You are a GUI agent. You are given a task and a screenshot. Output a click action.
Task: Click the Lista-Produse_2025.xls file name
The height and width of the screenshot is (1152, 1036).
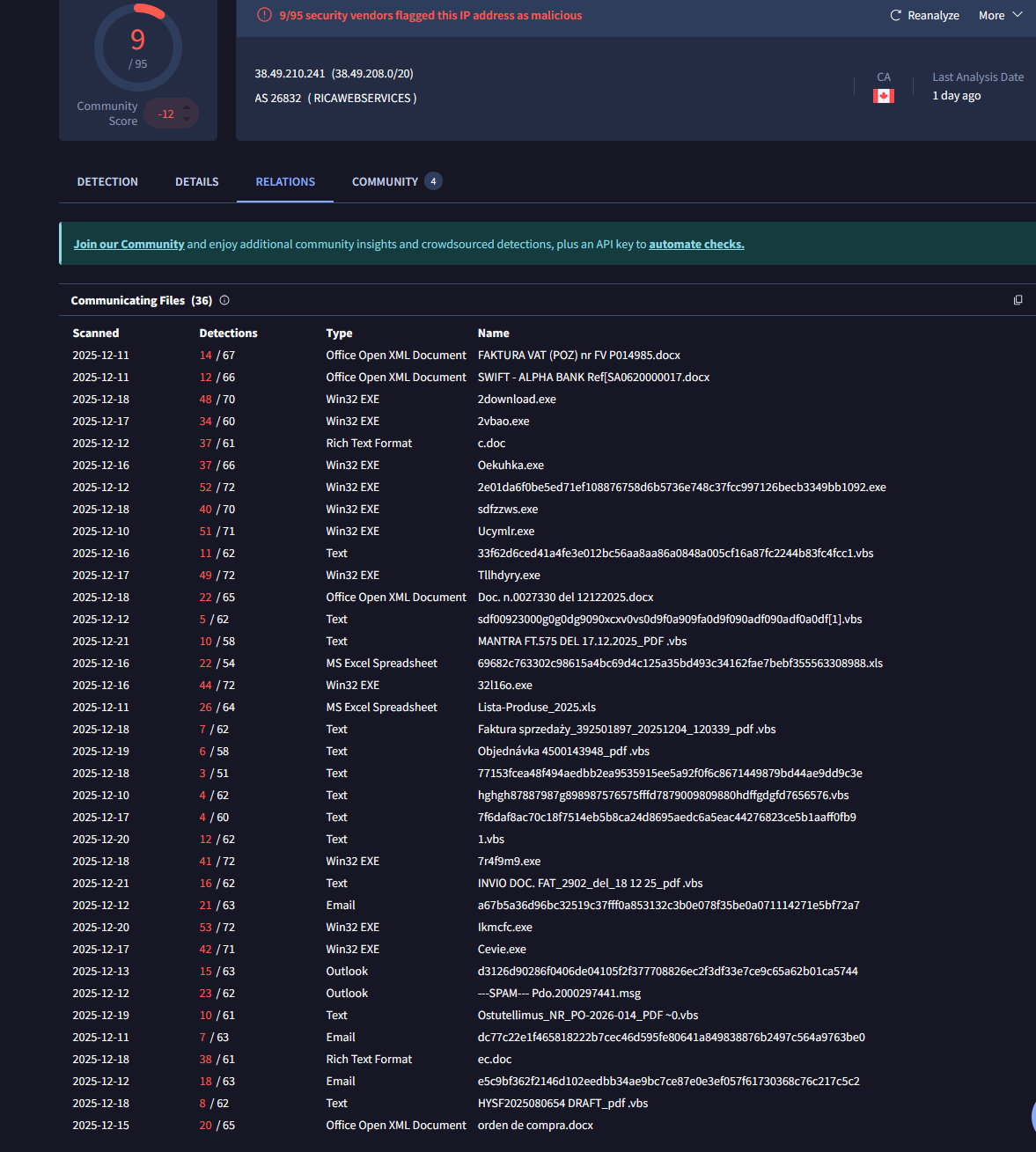click(536, 708)
